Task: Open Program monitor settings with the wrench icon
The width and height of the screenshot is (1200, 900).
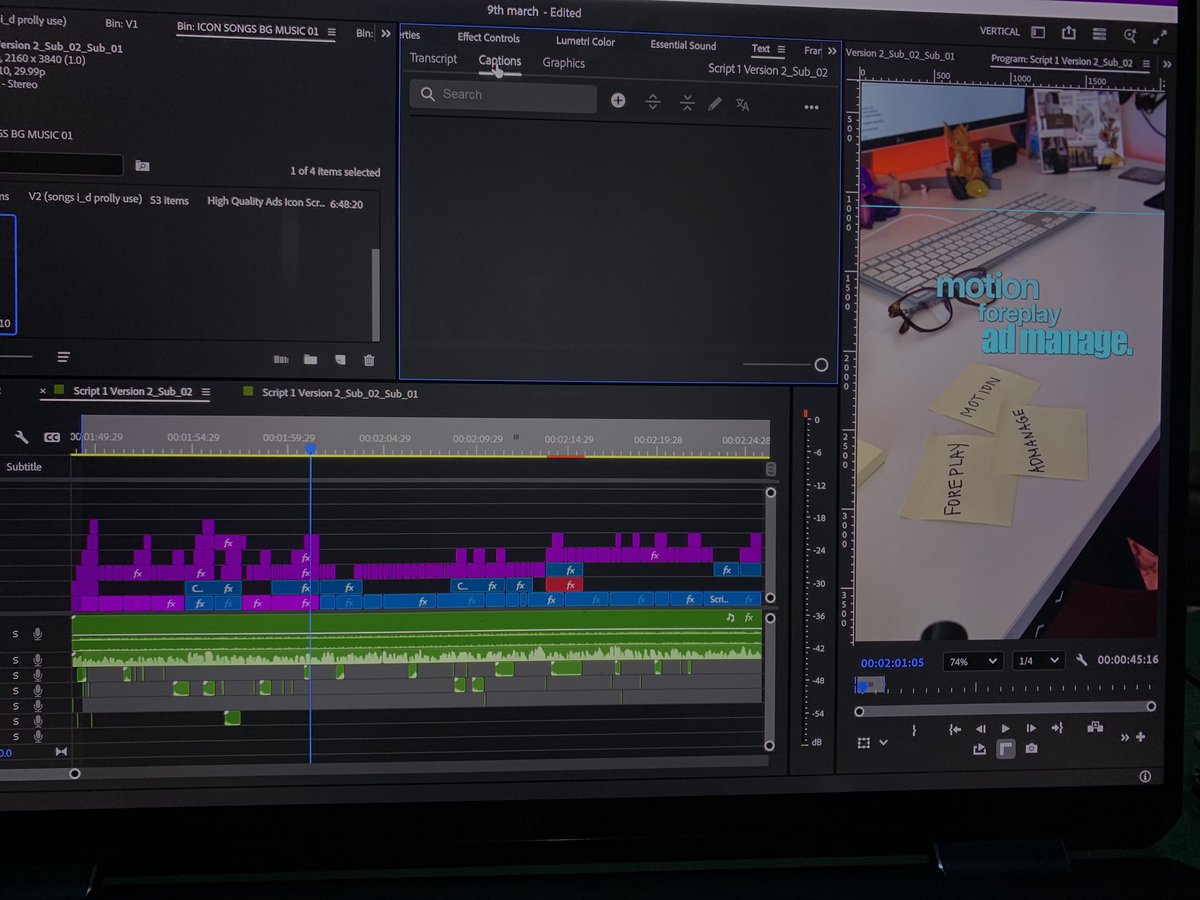Action: coord(1081,661)
